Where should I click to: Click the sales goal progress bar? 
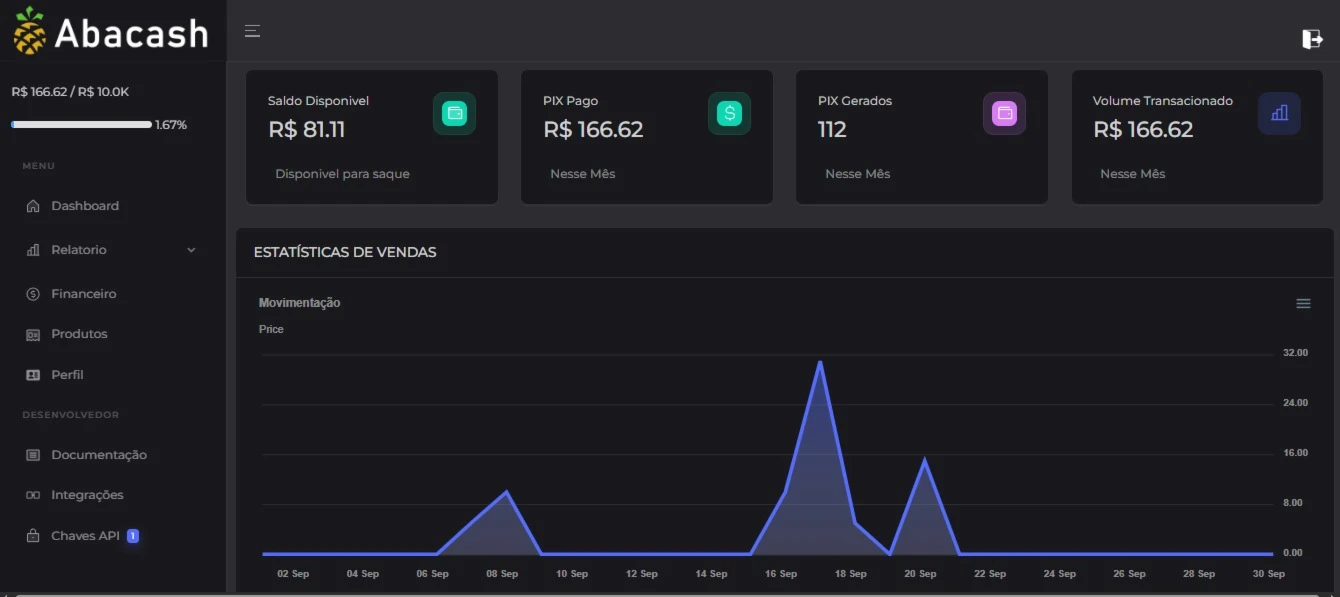[81, 125]
